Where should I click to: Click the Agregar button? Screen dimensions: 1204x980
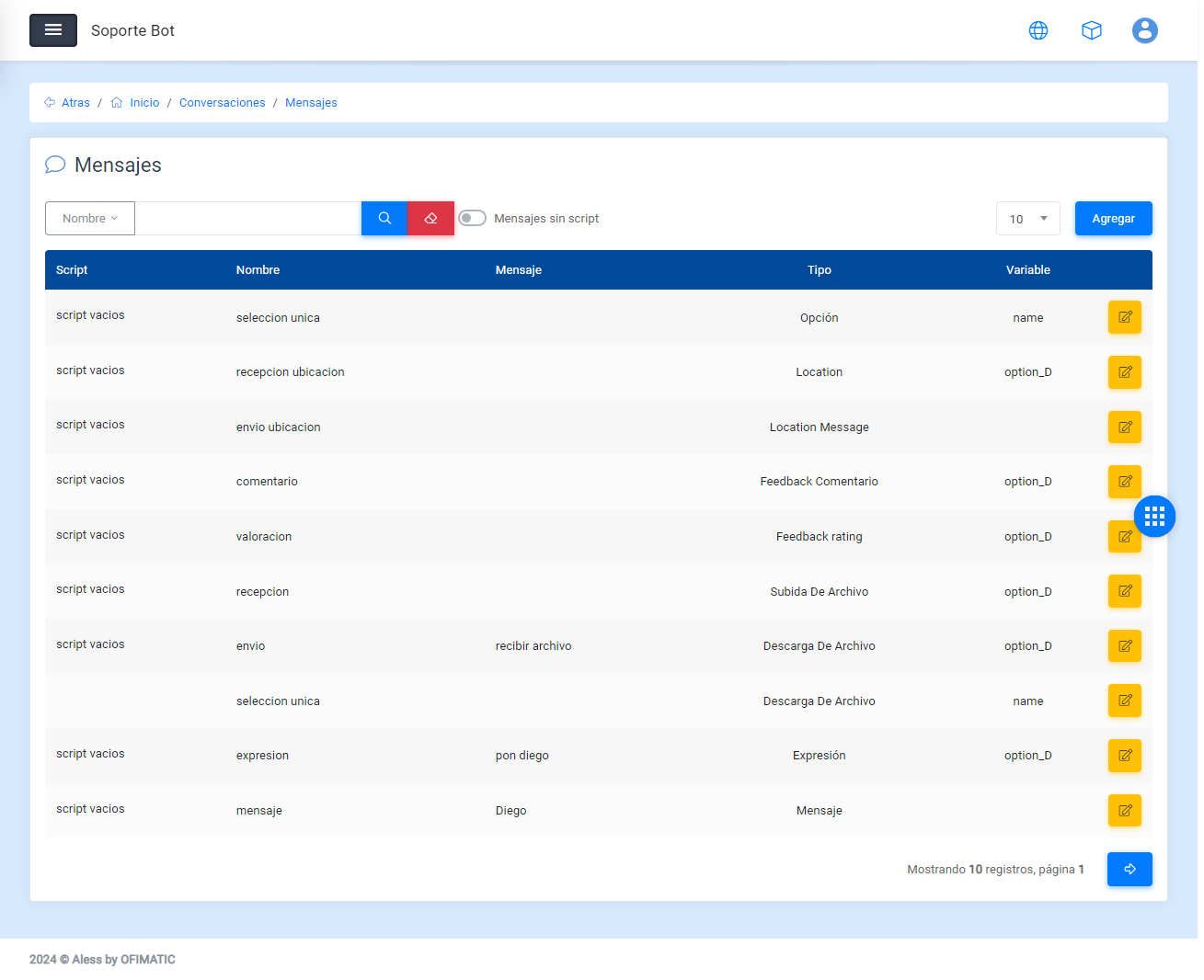[1113, 219]
